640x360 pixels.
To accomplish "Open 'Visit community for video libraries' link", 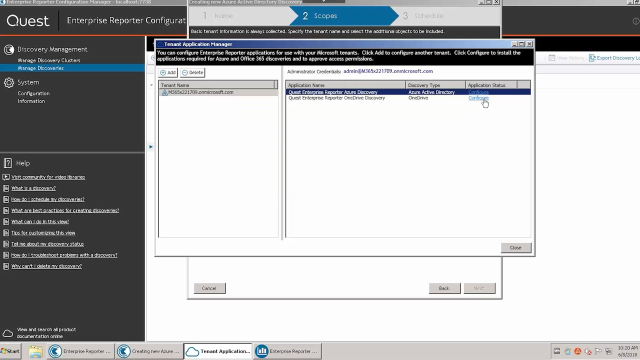I will 48,177.
